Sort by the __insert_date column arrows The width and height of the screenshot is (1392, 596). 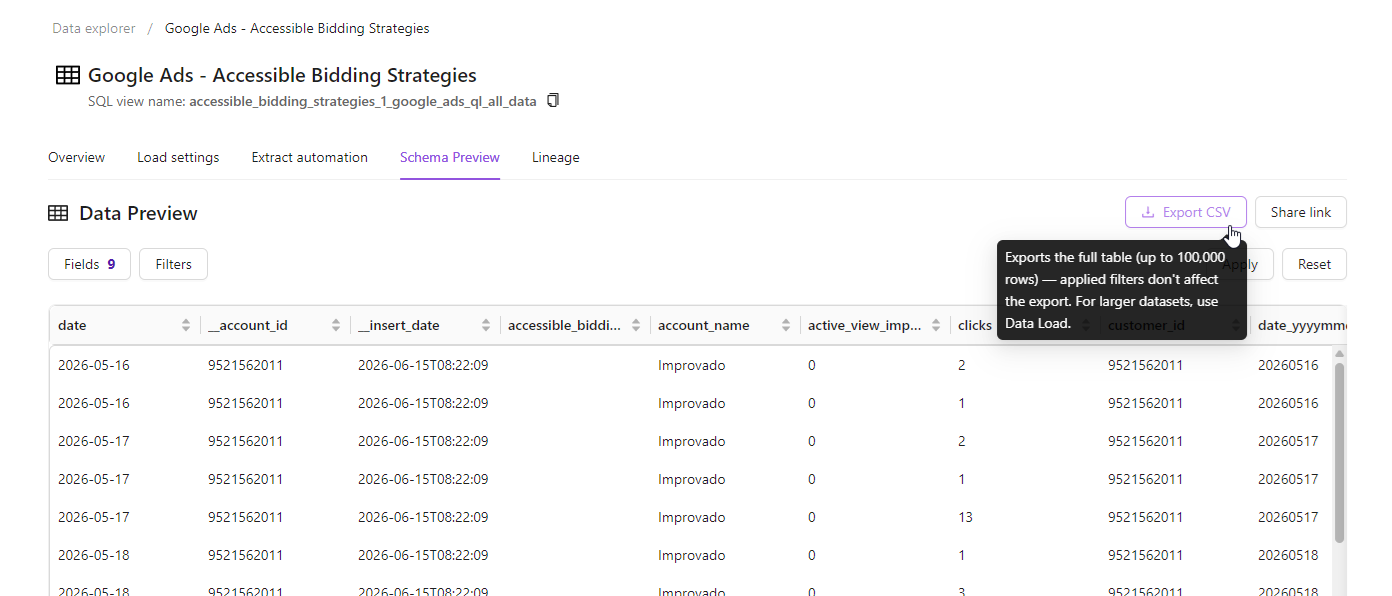(x=486, y=325)
